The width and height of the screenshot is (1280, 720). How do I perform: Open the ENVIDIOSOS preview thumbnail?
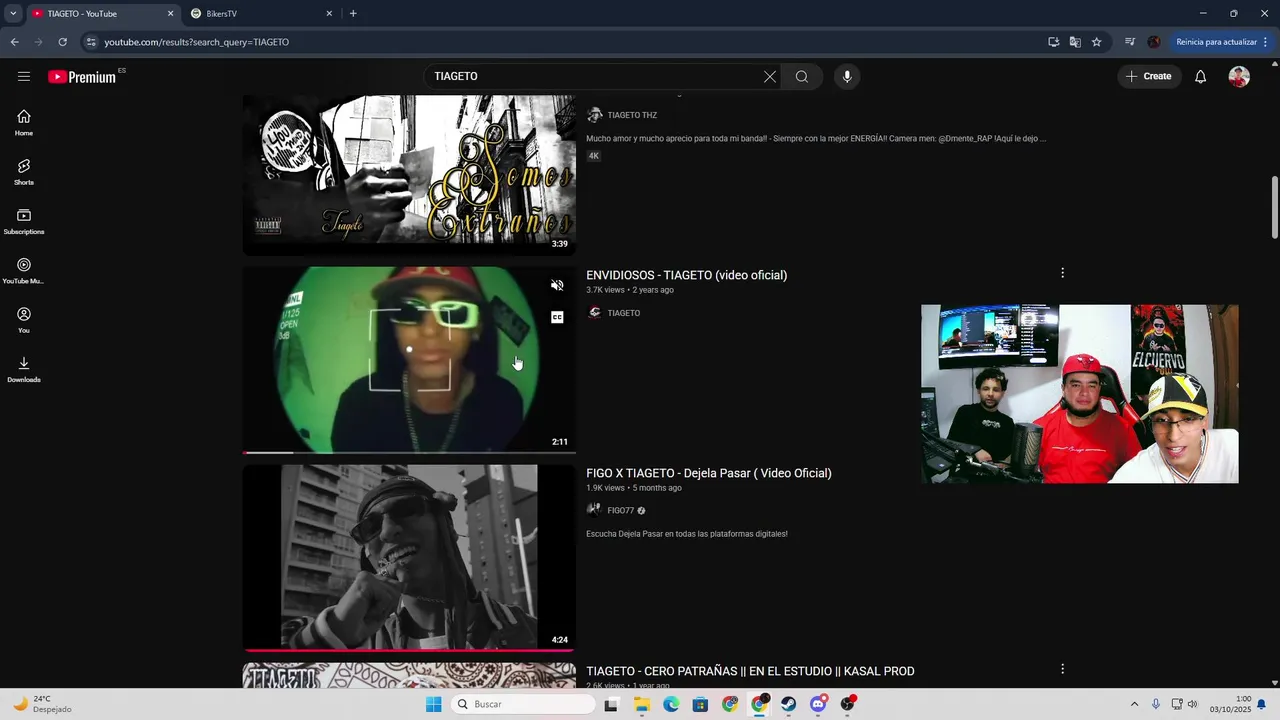point(409,359)
